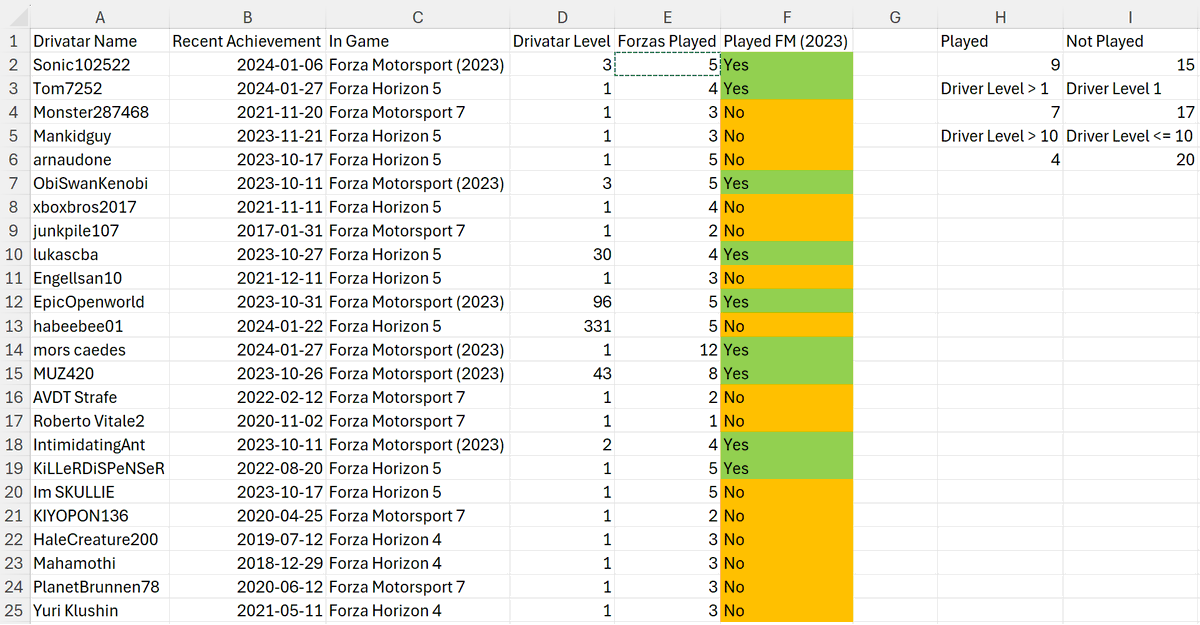The width and height of the screenshot is (1200, 625).
Task: Click the 'Played FM (2023)' header cell
Action: tap(787, 41)
